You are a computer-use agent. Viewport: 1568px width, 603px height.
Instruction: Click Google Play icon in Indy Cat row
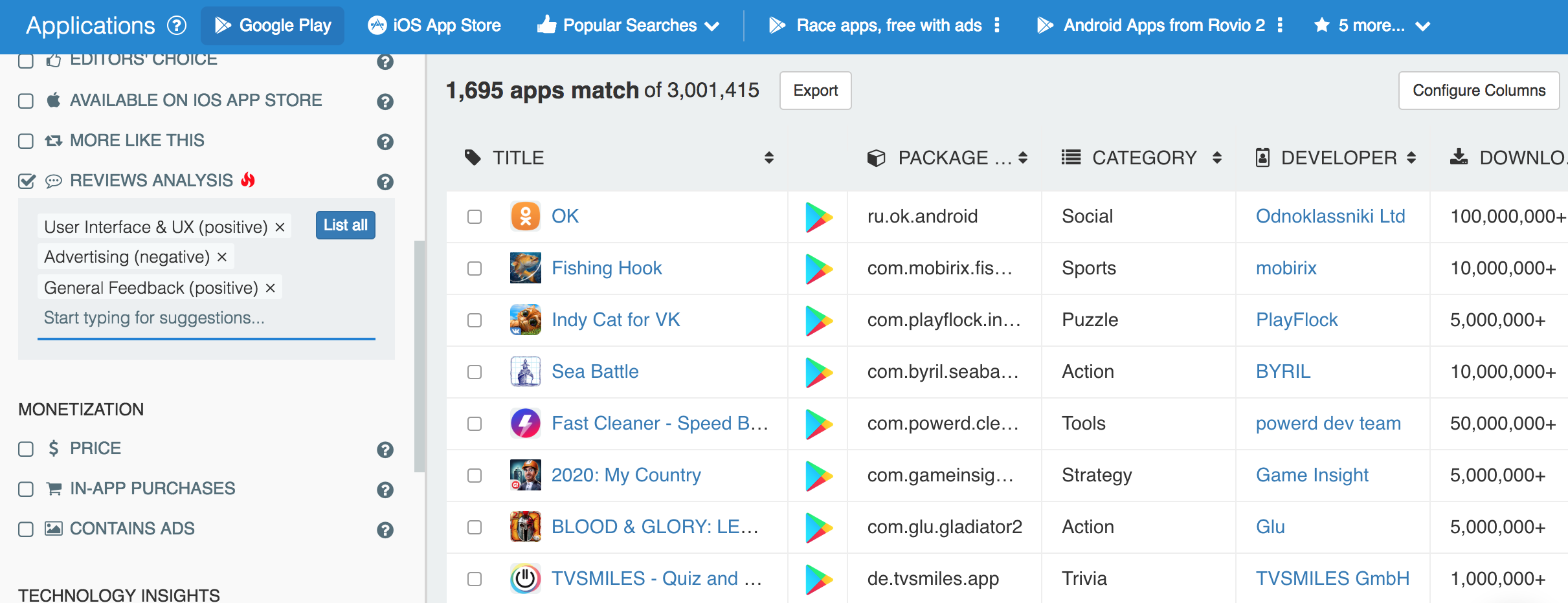click(x=818, y=320)
